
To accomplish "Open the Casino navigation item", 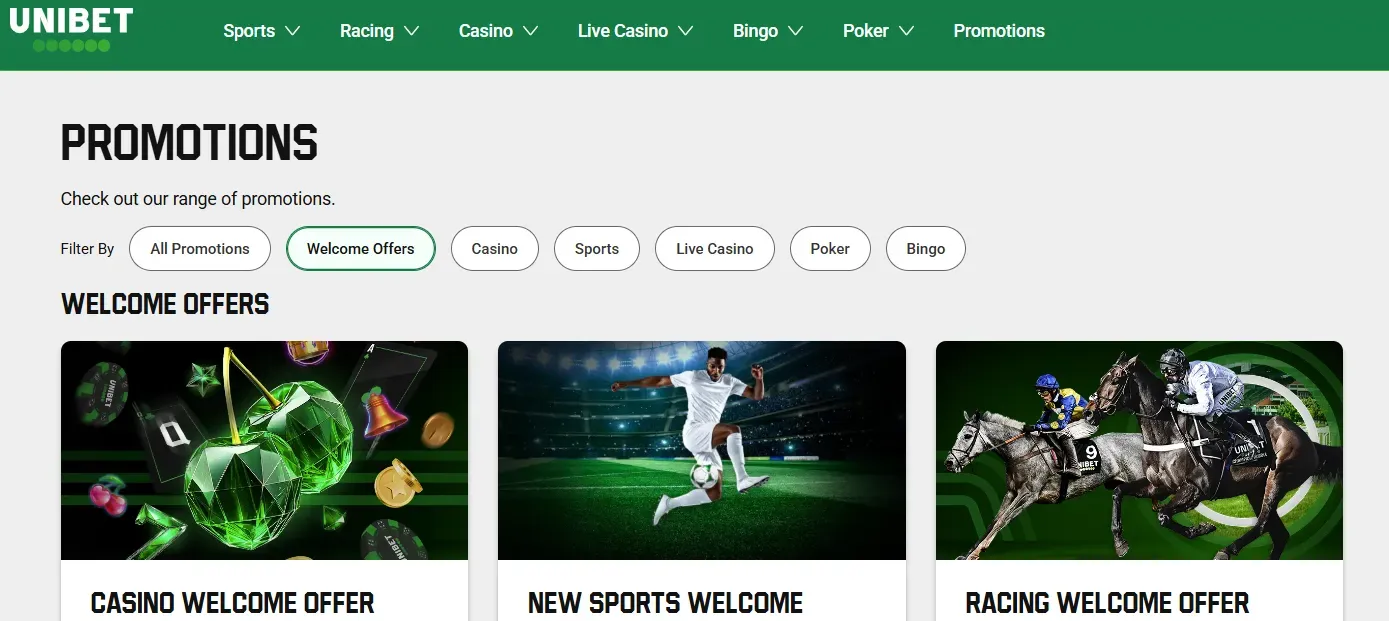I will tap(486, 31).
